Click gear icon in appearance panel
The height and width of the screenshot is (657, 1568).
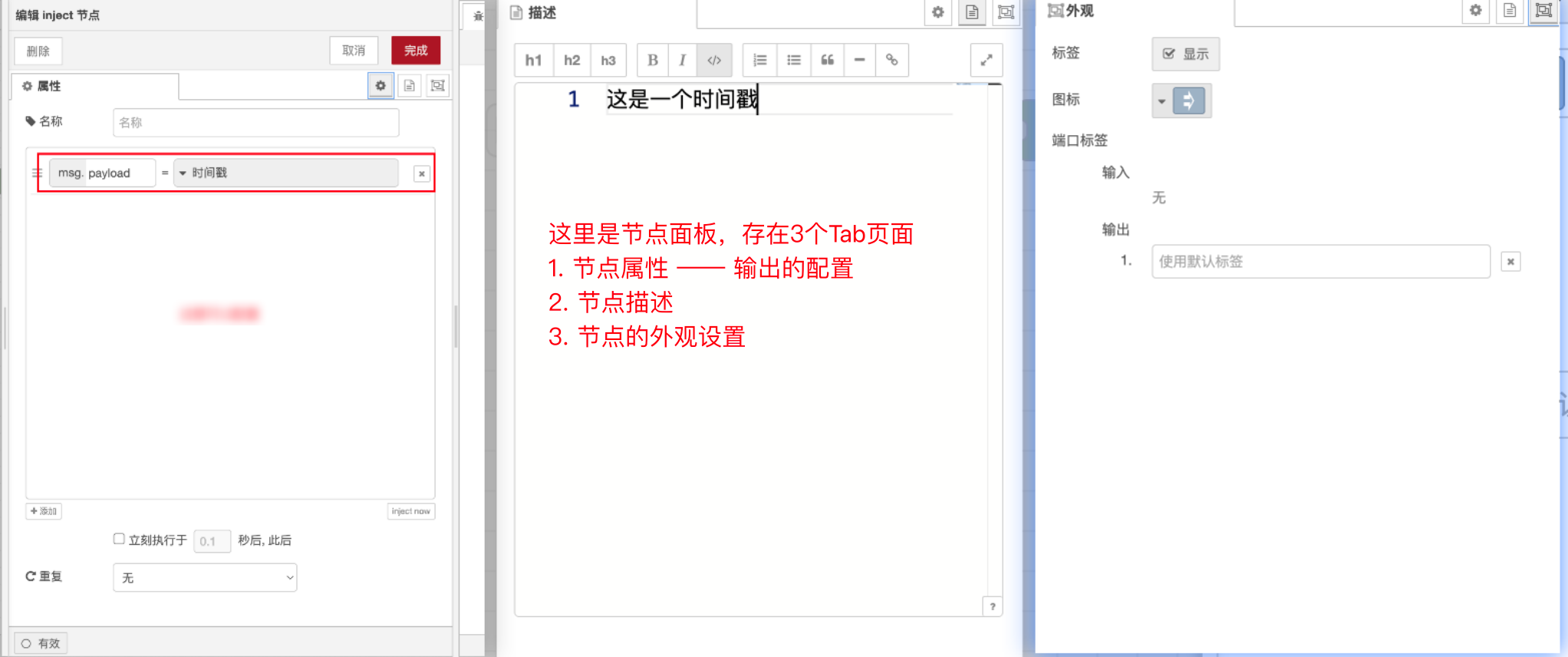tap(1475, 11)
